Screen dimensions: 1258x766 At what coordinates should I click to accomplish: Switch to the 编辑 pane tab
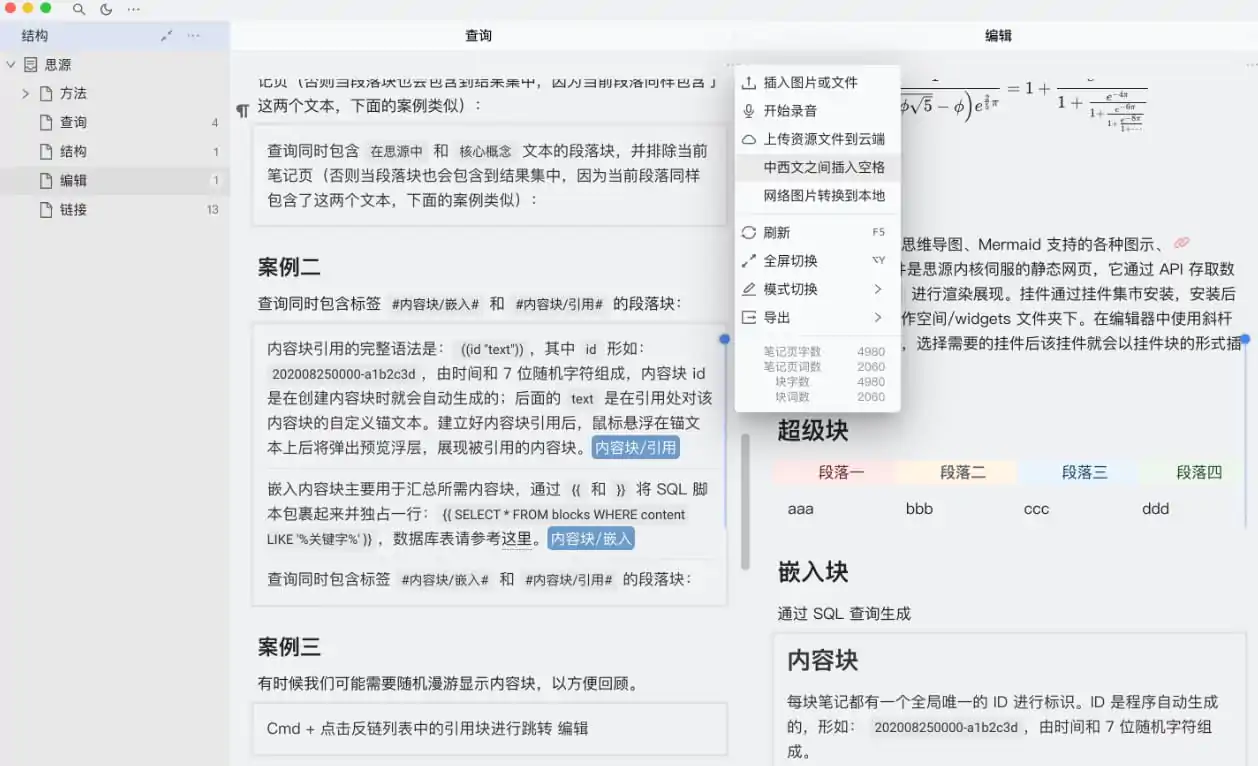coord(998,35)
